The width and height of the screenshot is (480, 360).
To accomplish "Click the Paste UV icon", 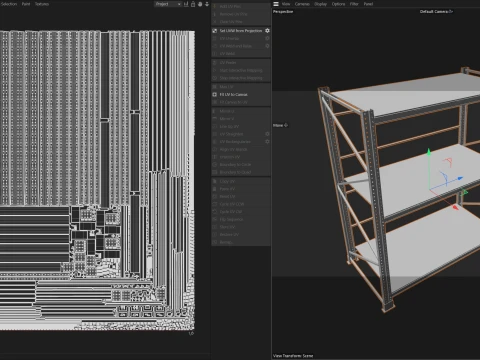I will [215, 189].
